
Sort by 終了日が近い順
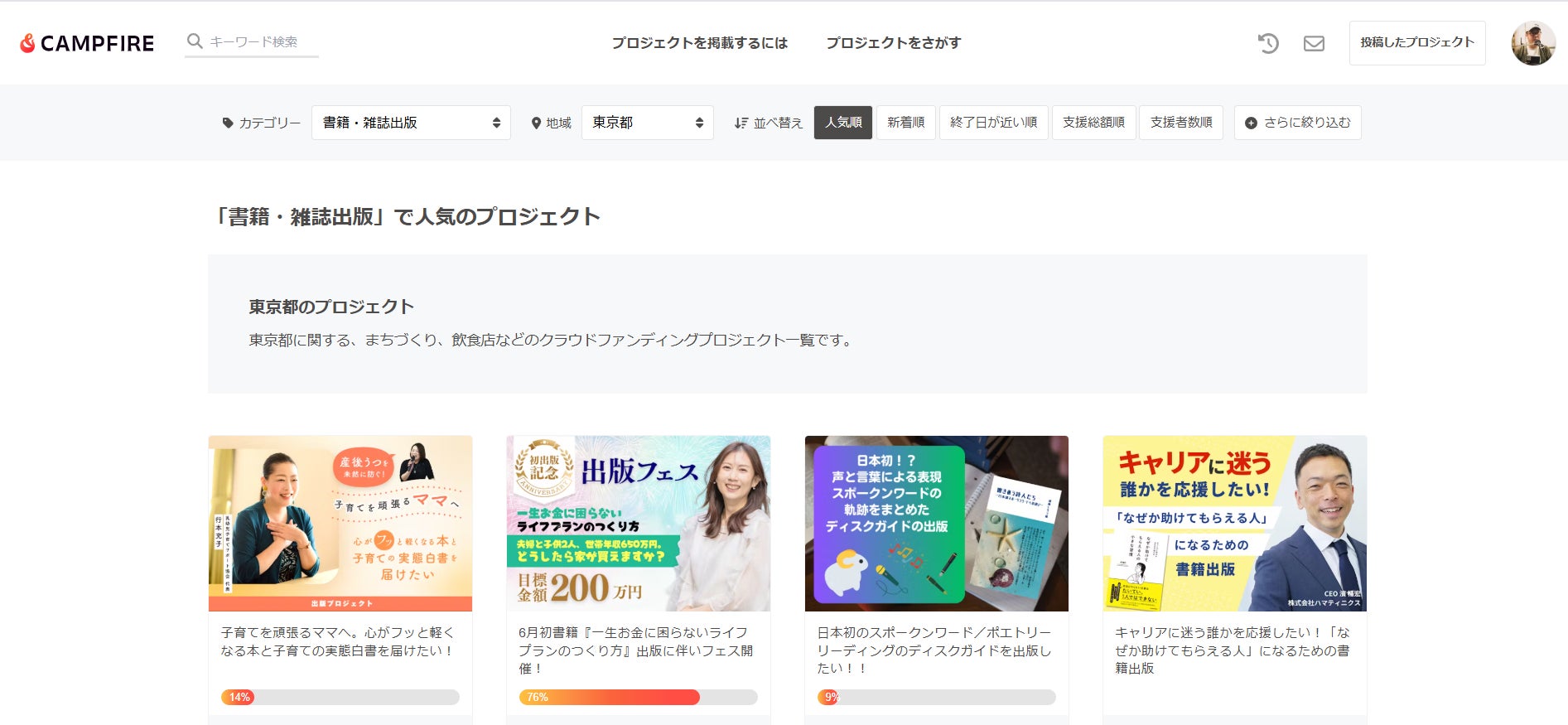[x=993, y=123]
